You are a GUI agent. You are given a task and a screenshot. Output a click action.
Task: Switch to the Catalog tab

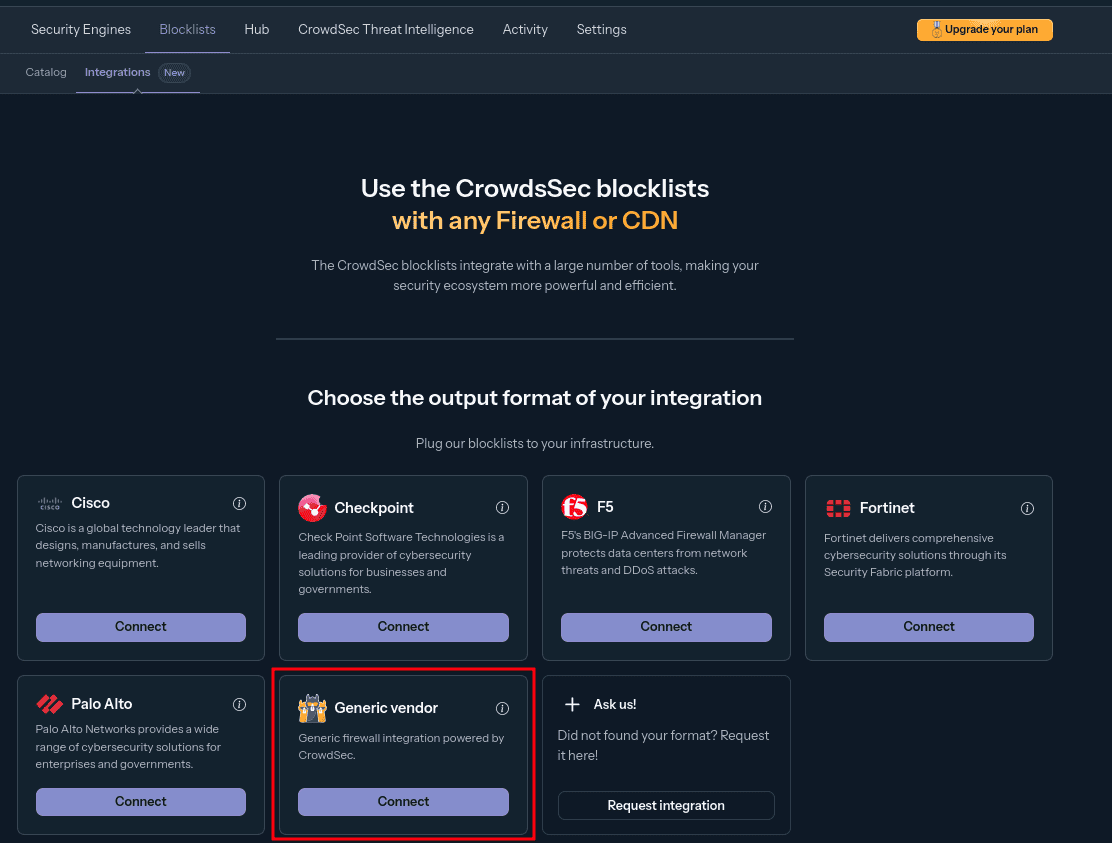(x=45, y=72)
